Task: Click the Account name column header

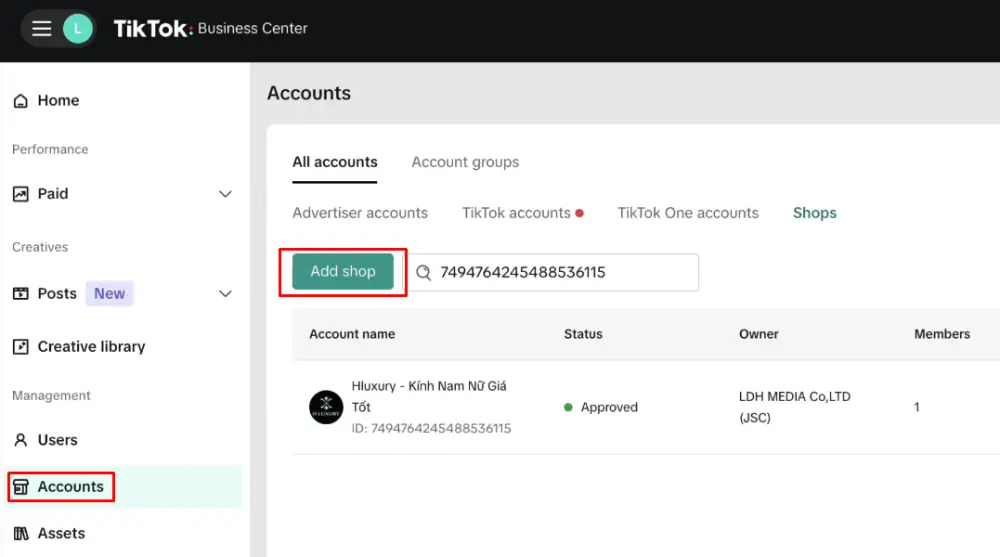Action: pyautogui.click(x=352, y=334)
